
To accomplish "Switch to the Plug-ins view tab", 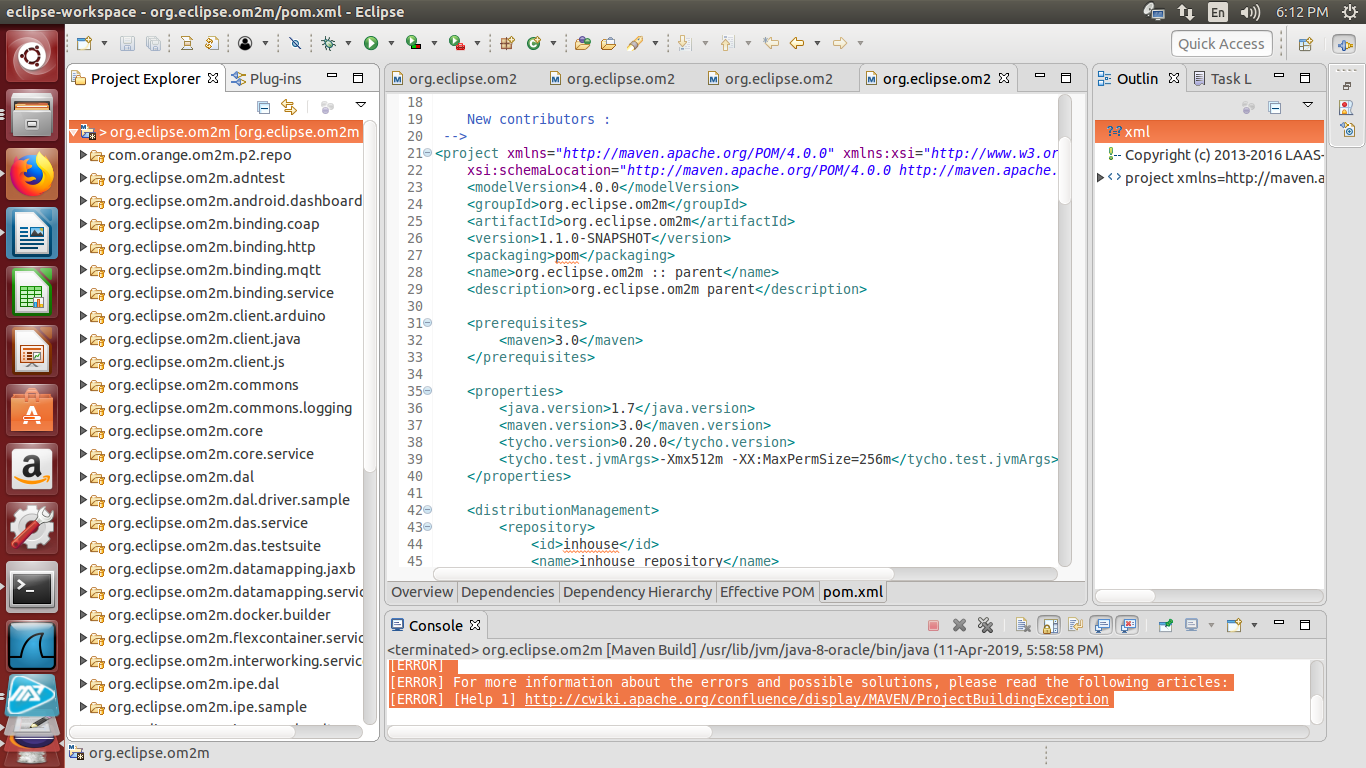I will (265, 78).
